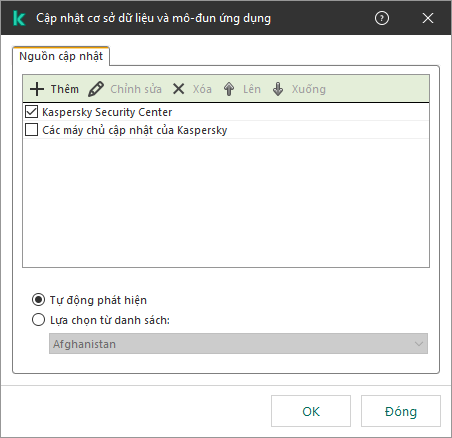Click the Chỉnh sửa toolbar label
This screenshot has width=452, height=438.
(x=136, y=89)
